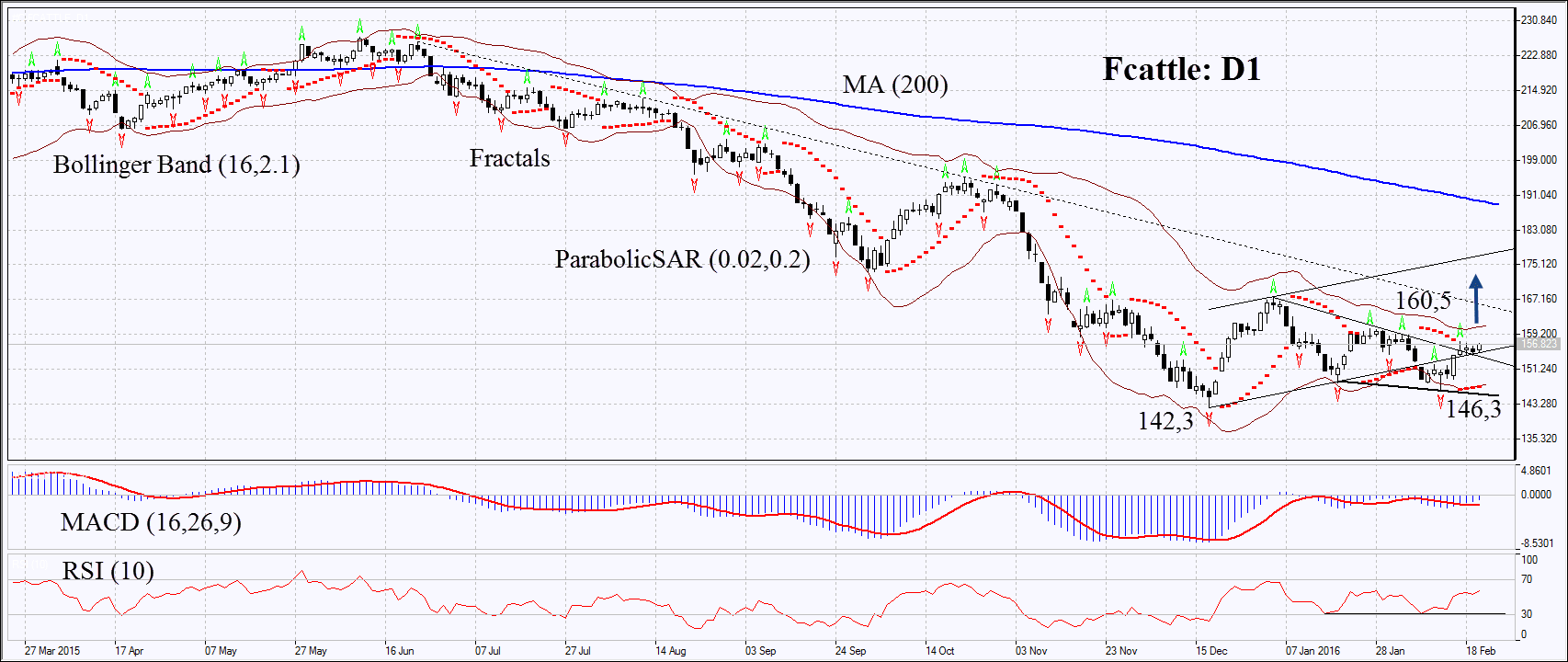Select the 151.240 price axis value
1568x662 pixels.
point(1539,369)
